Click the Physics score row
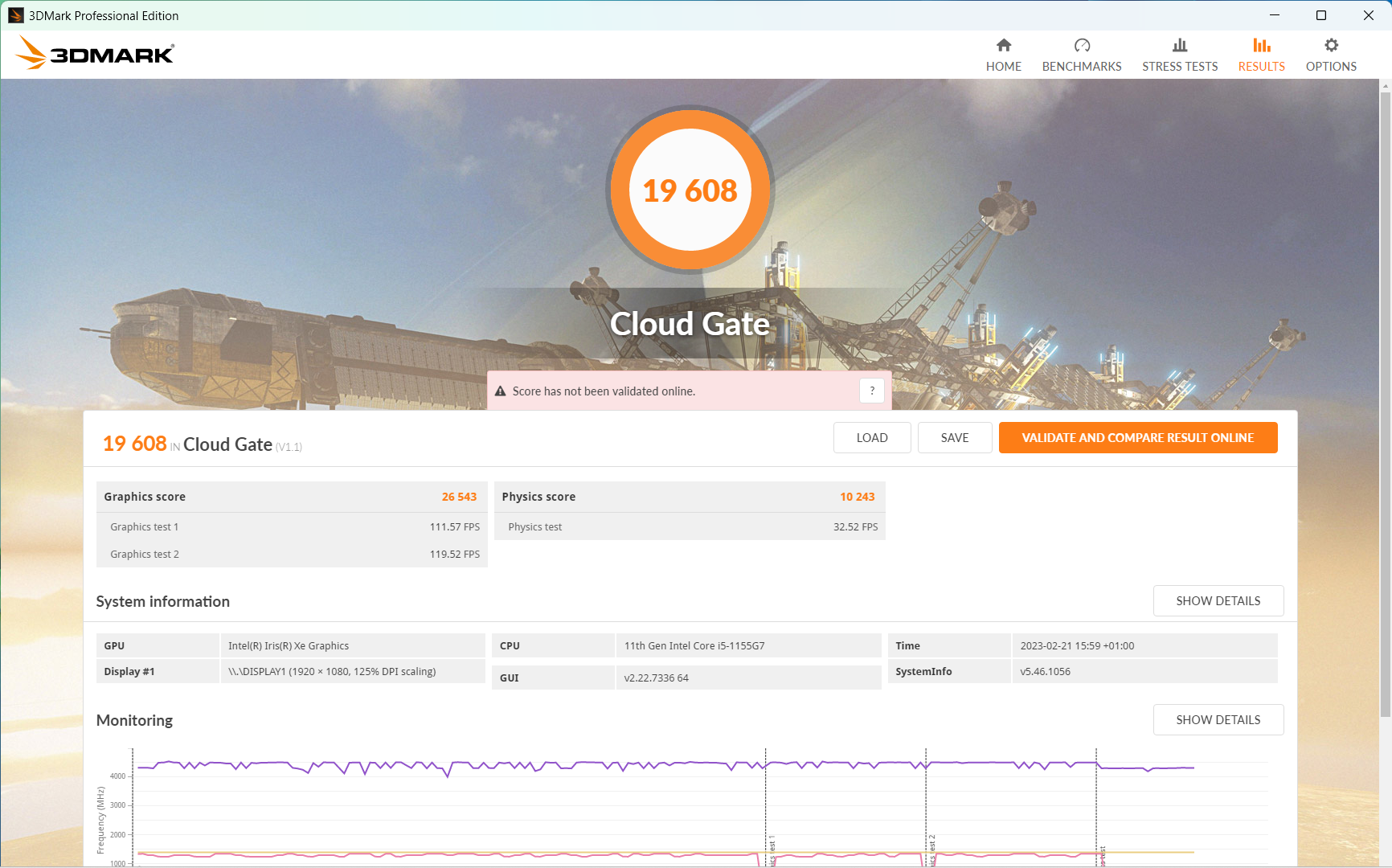 point(689,497)
